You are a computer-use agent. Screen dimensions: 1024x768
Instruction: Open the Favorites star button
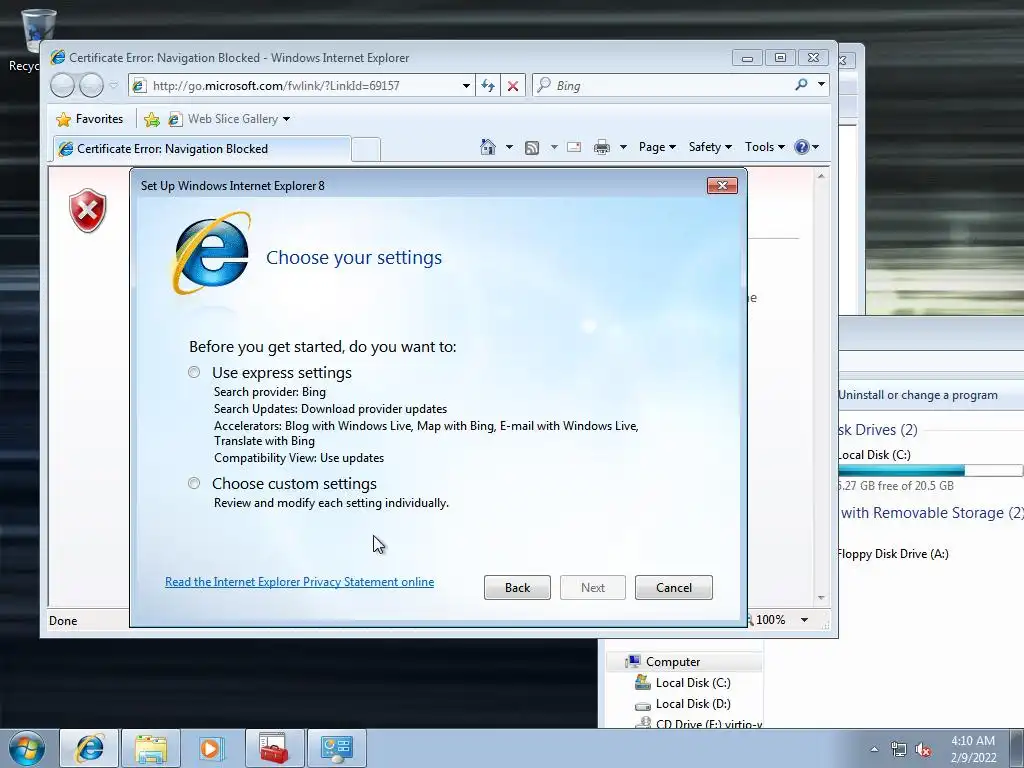(90, 119)
